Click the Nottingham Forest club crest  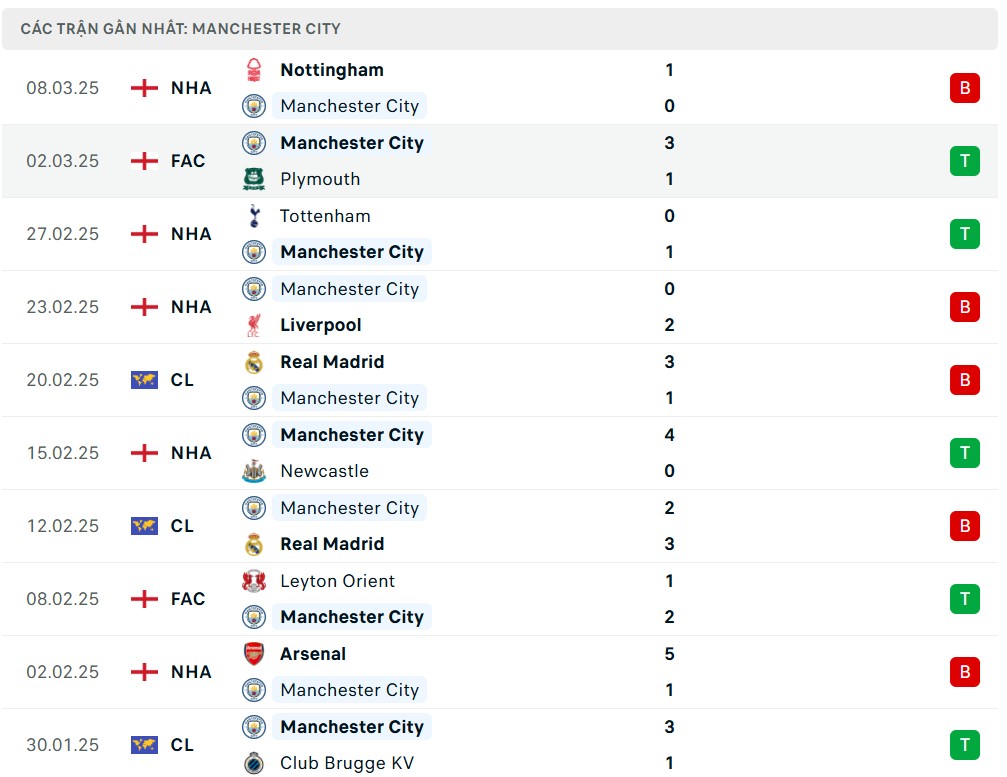pos(254,70)
